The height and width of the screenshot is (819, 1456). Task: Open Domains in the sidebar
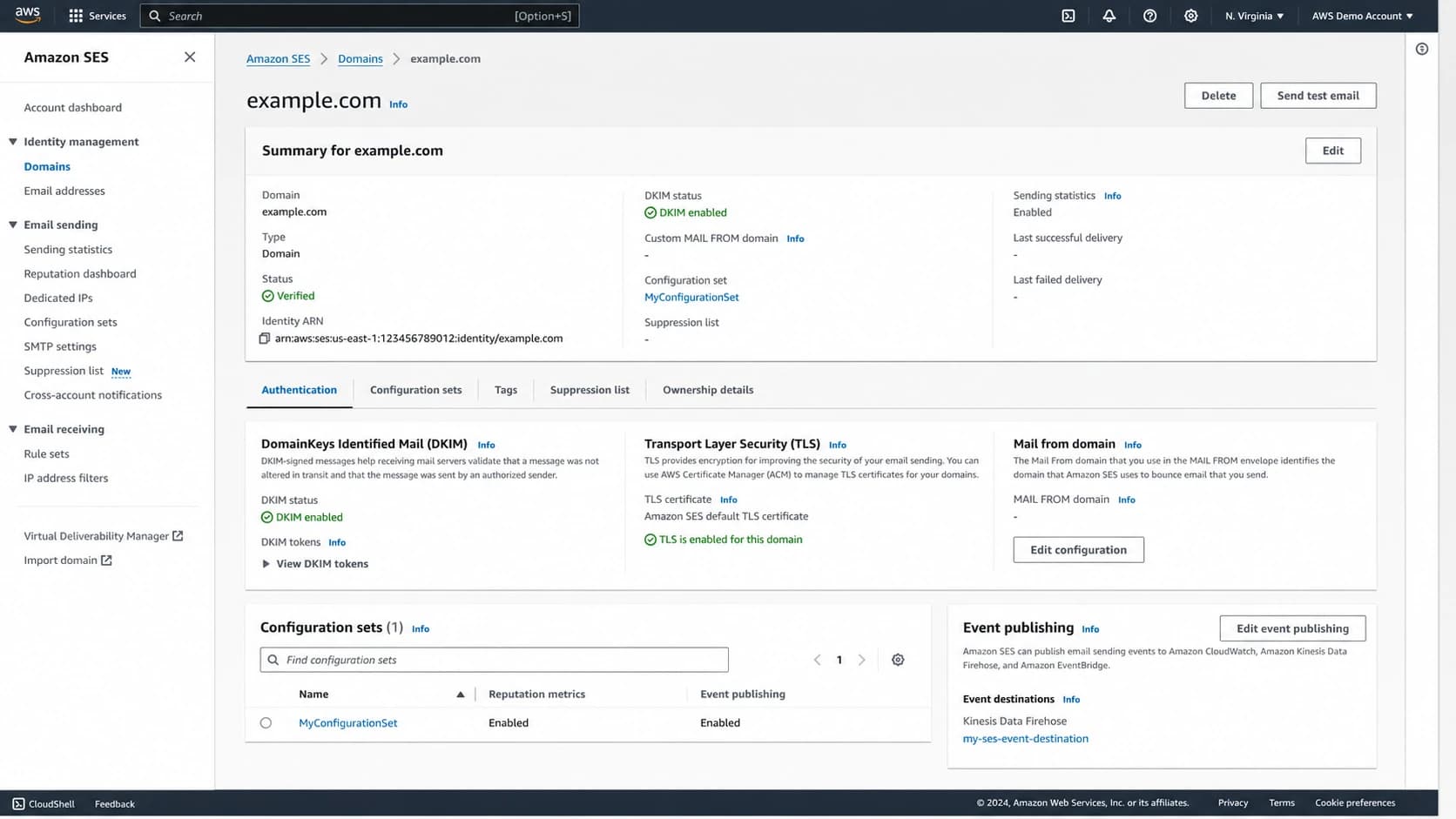[x=47, y=166]
